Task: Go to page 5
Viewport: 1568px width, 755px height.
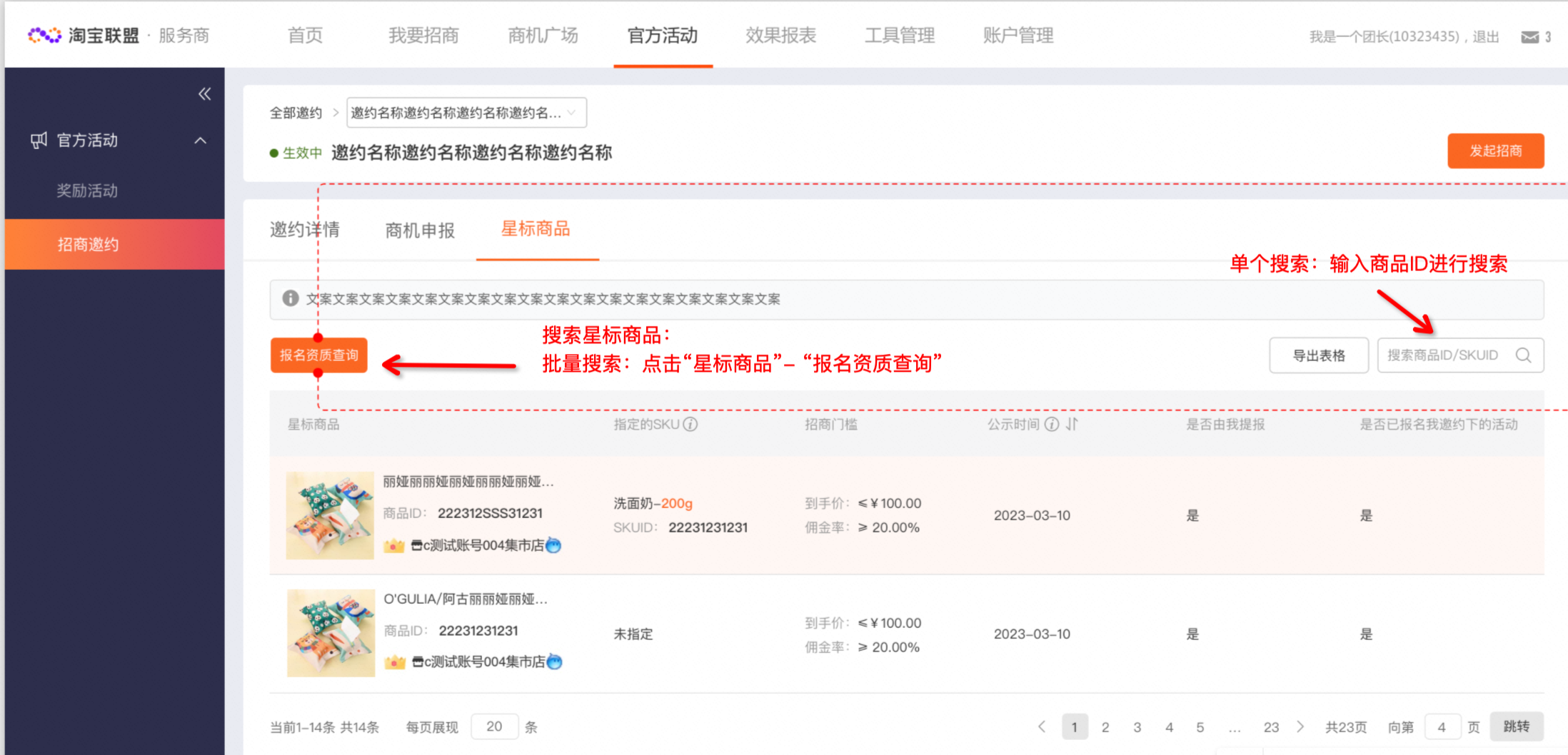Action: tap(1200, 727)
